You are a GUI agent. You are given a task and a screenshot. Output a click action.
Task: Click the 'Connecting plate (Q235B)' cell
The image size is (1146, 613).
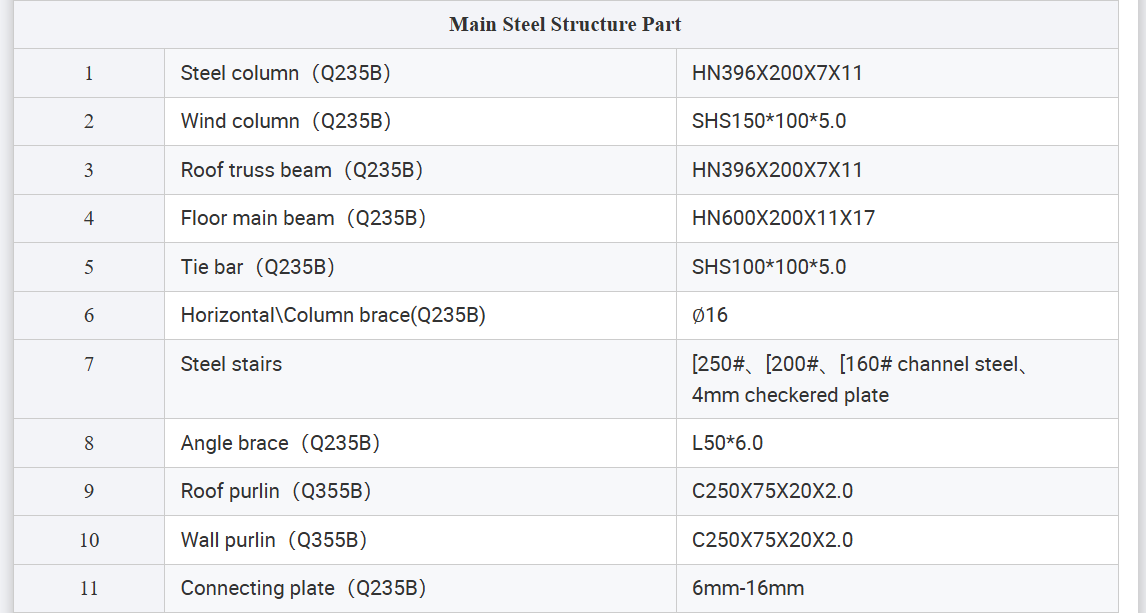click(x=303, y=588)
